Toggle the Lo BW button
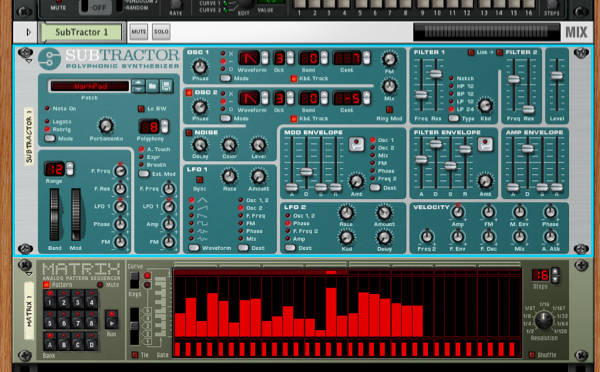The height and width of the screenshot is (372, 600). click(x=141, y=109)
